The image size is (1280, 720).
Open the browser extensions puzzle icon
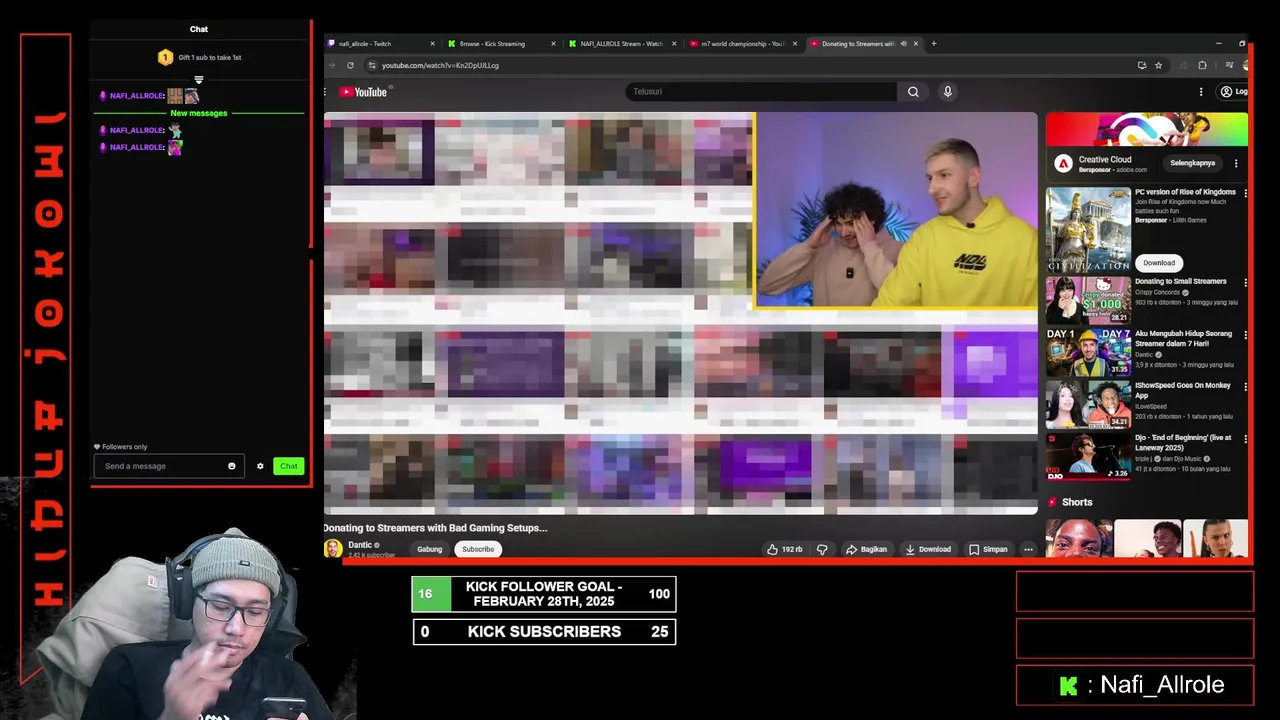pos(1202,65)
